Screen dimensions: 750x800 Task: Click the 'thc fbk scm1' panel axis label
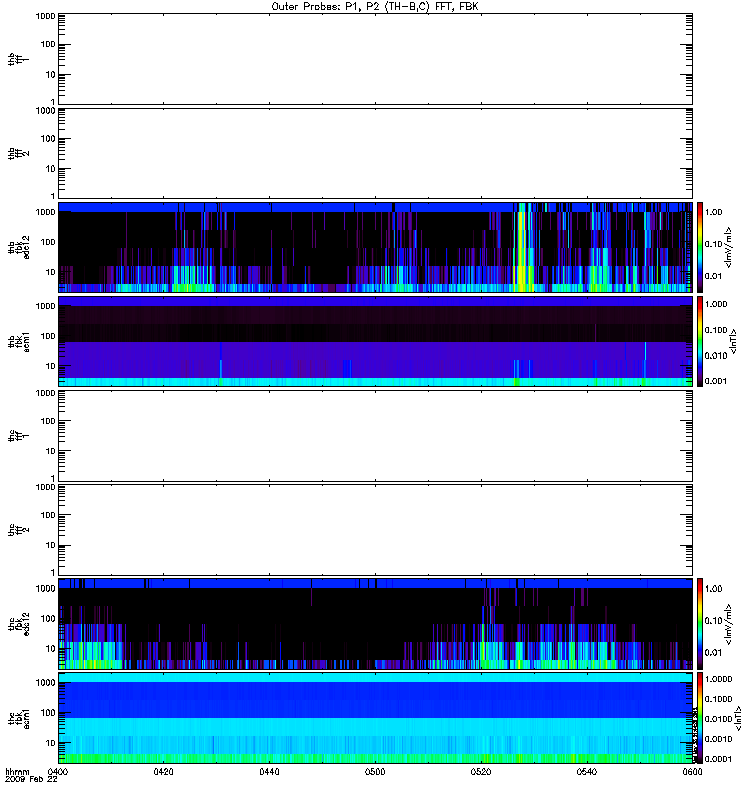[x=19, y=718]
